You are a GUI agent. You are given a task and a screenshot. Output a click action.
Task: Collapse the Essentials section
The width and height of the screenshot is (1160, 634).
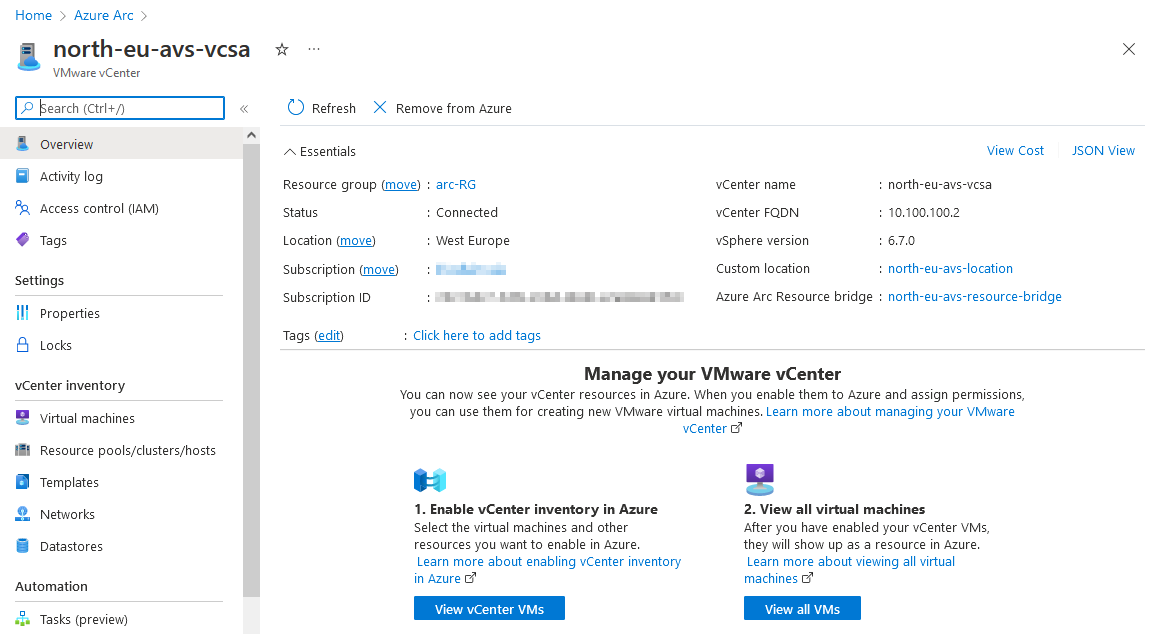pyautogui.click(x=289, y=152)
